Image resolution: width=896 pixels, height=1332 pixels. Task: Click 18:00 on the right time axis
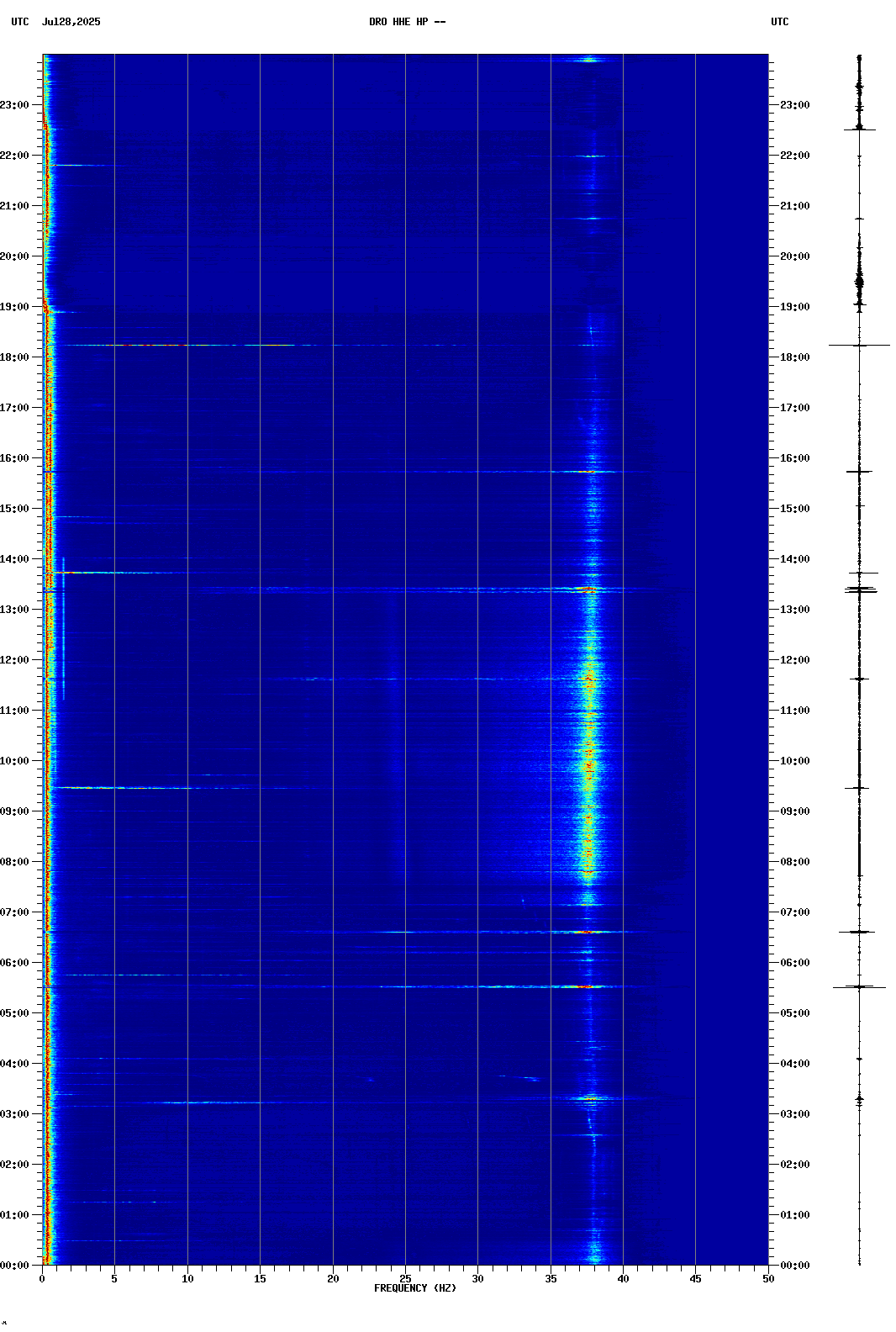(795, 357)
